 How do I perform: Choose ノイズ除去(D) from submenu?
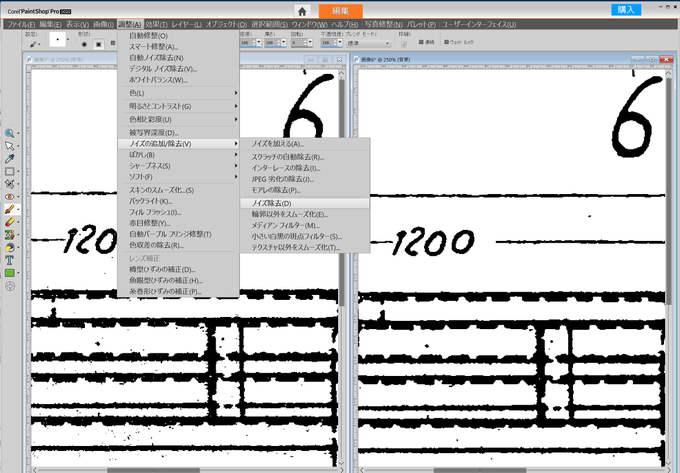click(305, 203)
